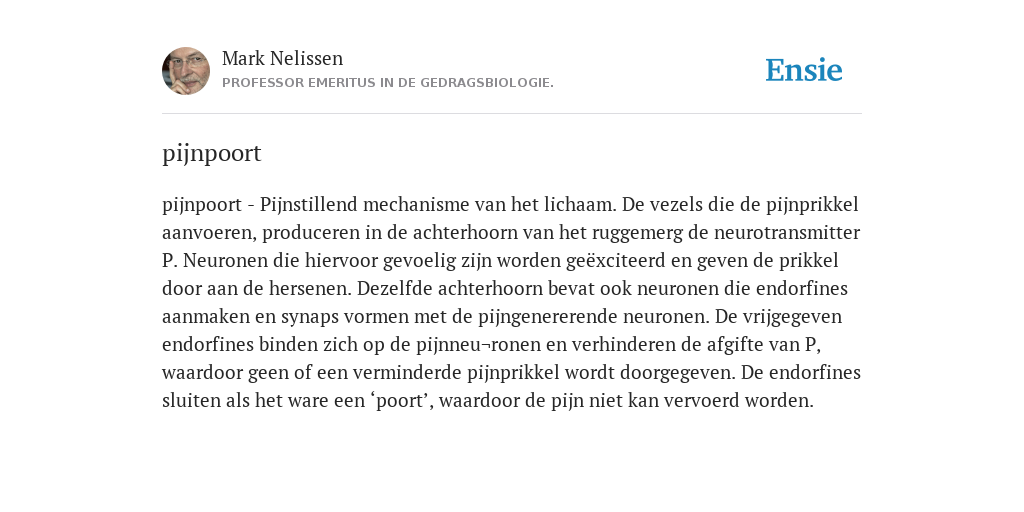Image resolution: width=1024 pixels, height=512 pixels.
Task: Click the author name Mark Nelissen
Action: click(x=282, y=58)
